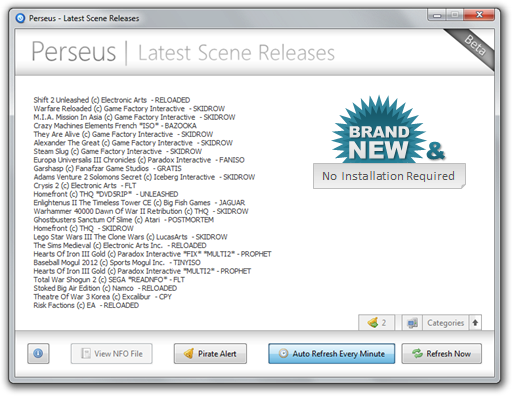Screen dimensions: 512x396
Task: Select M.I.A. Mission In Asia release
Action: point(134,117)
